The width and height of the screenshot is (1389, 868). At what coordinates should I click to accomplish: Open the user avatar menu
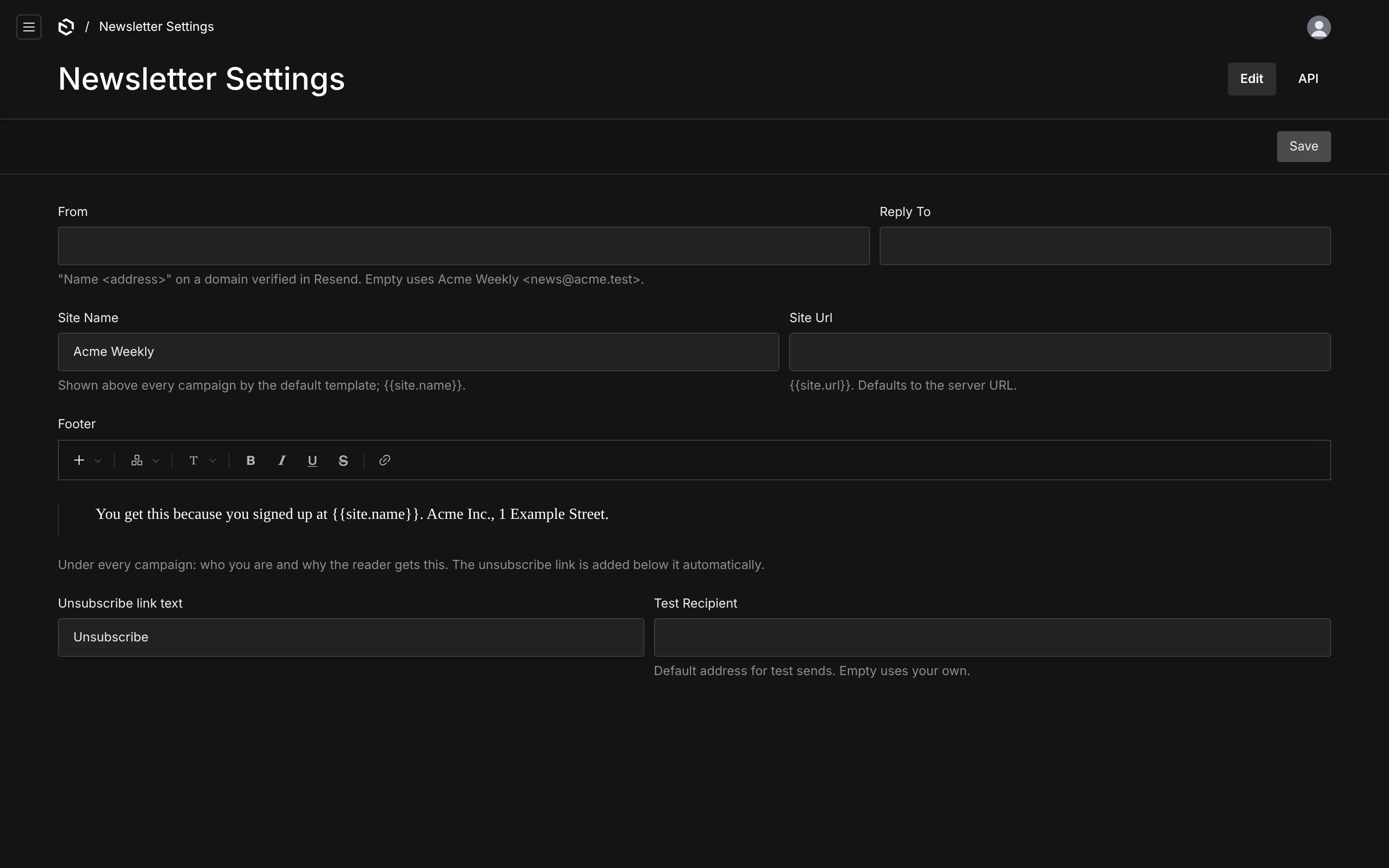pyautogui.click(x=1319, y=27)
